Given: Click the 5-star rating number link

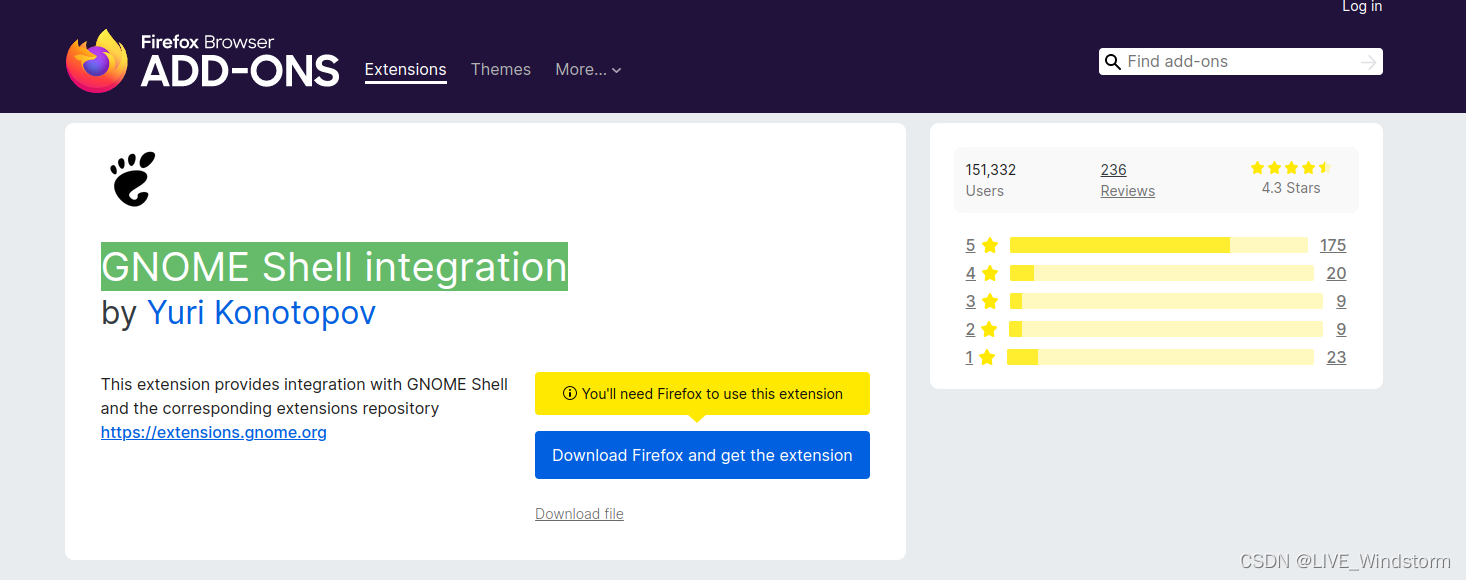Looking at the screenshot, I should 970,245.
